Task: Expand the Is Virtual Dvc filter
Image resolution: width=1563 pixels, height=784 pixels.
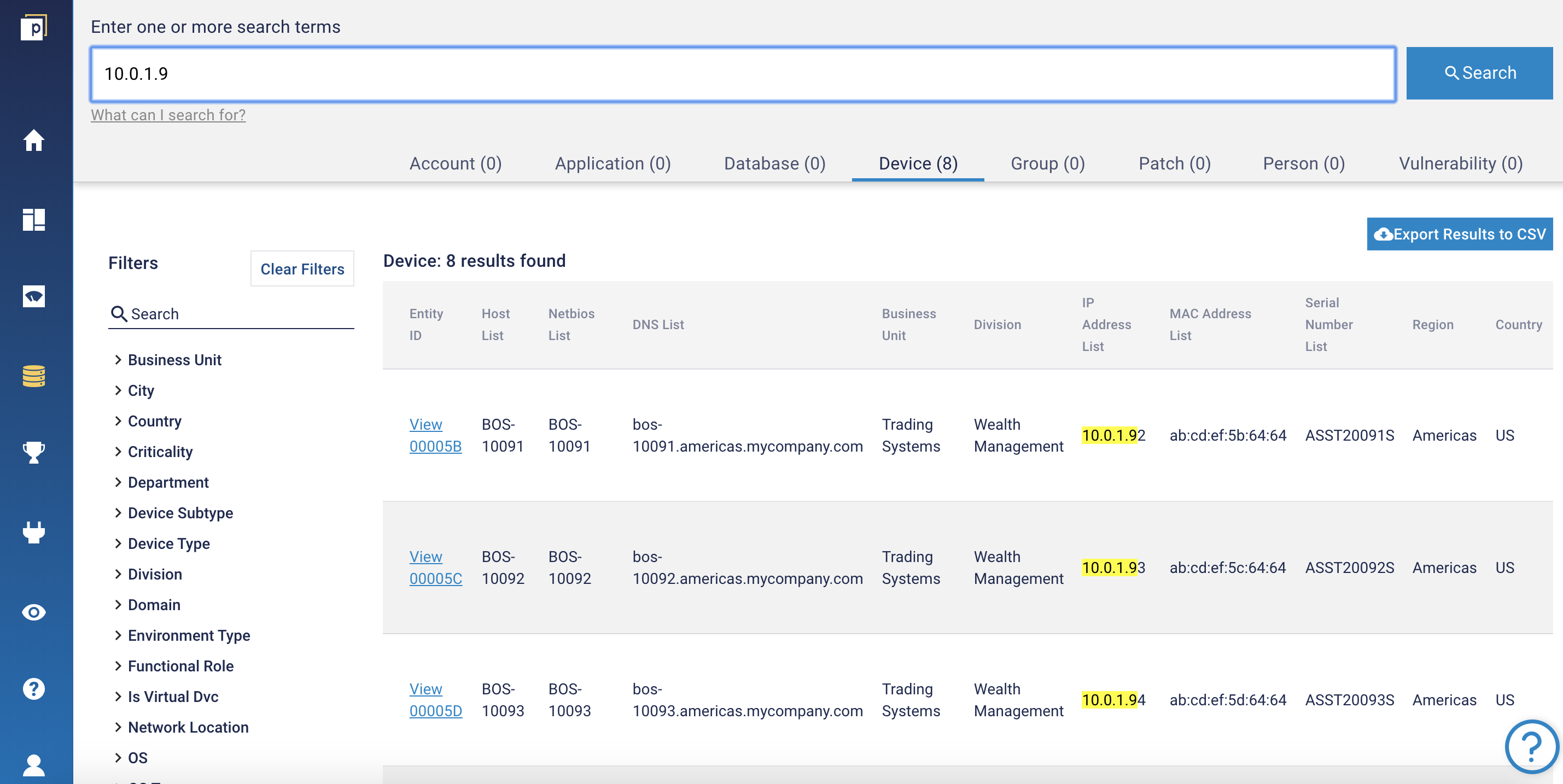Action: [166, 697]
